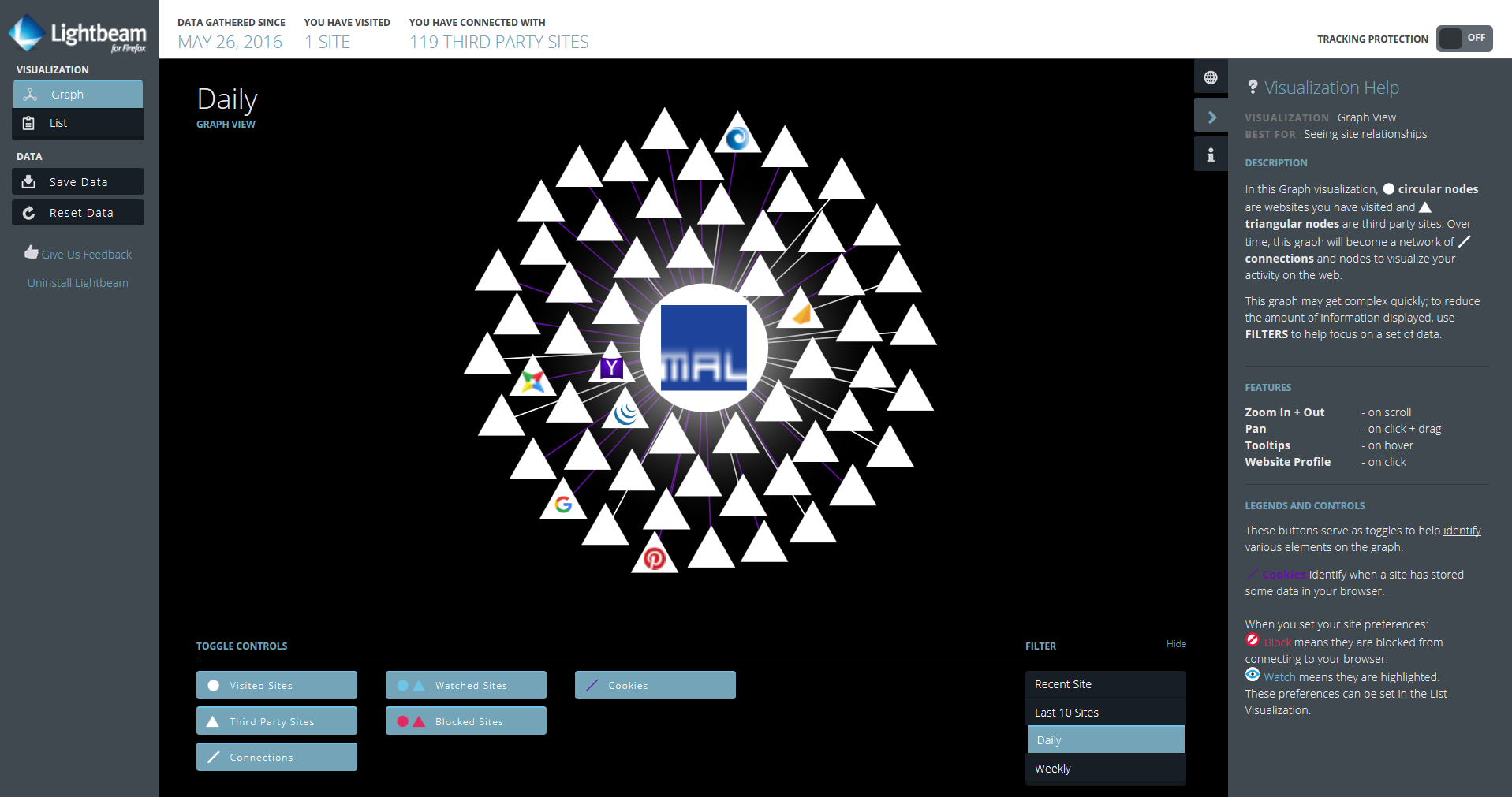Click the Lightbeam logo
Viewport: 1512px width, 797px height.
(x=77, y=34)
